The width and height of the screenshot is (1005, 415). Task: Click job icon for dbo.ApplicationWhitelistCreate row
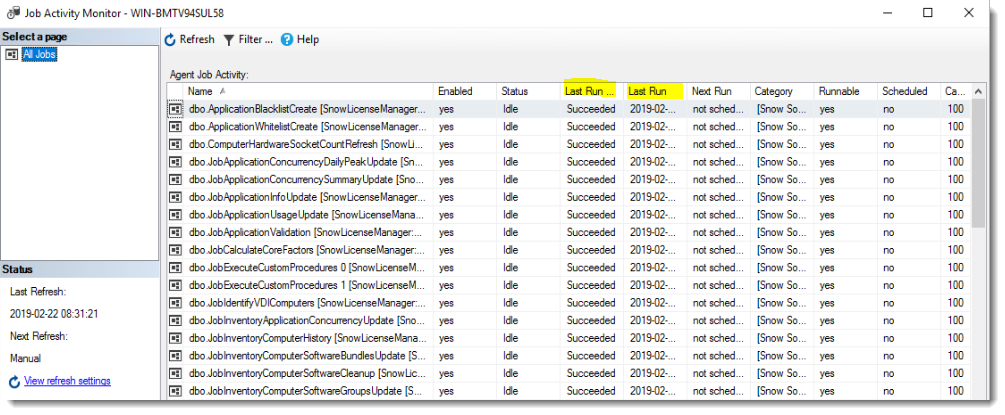(175, 127)
